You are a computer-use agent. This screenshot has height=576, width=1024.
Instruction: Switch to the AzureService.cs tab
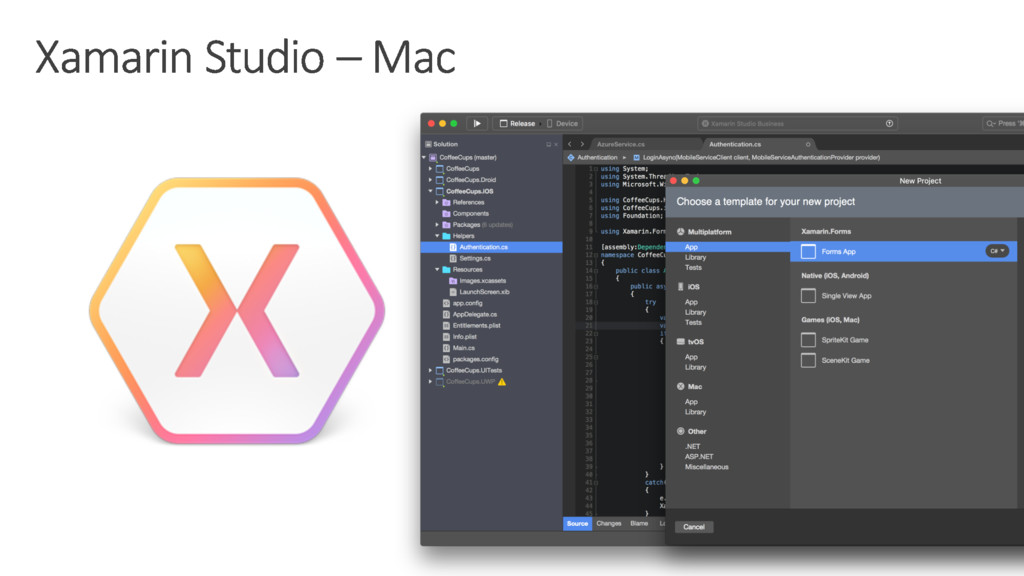tap(620, 144)
